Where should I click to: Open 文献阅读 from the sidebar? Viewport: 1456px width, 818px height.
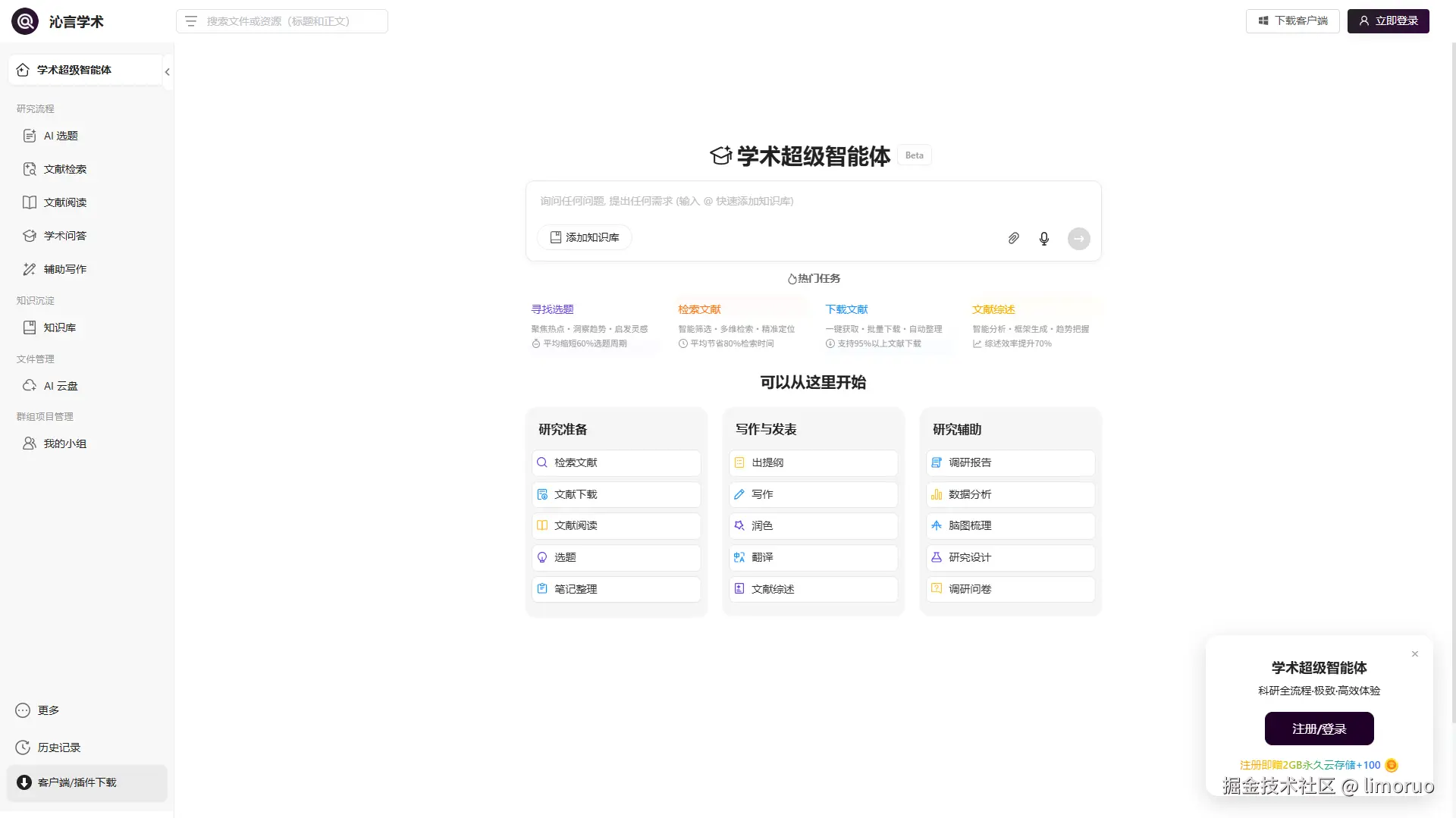64,202
